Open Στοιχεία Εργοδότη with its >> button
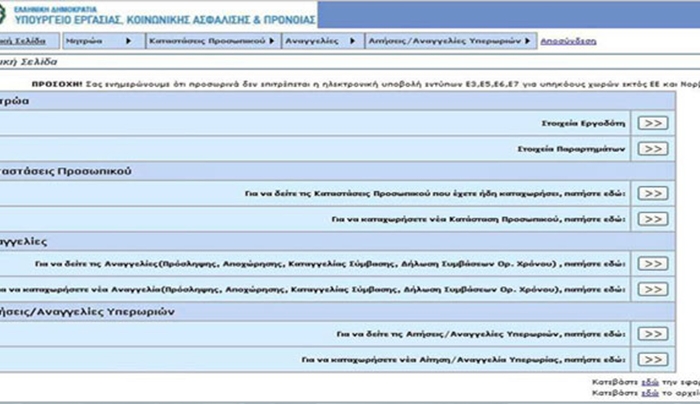The height and width of the screenshot is (404, 700). tap(653, 123)
